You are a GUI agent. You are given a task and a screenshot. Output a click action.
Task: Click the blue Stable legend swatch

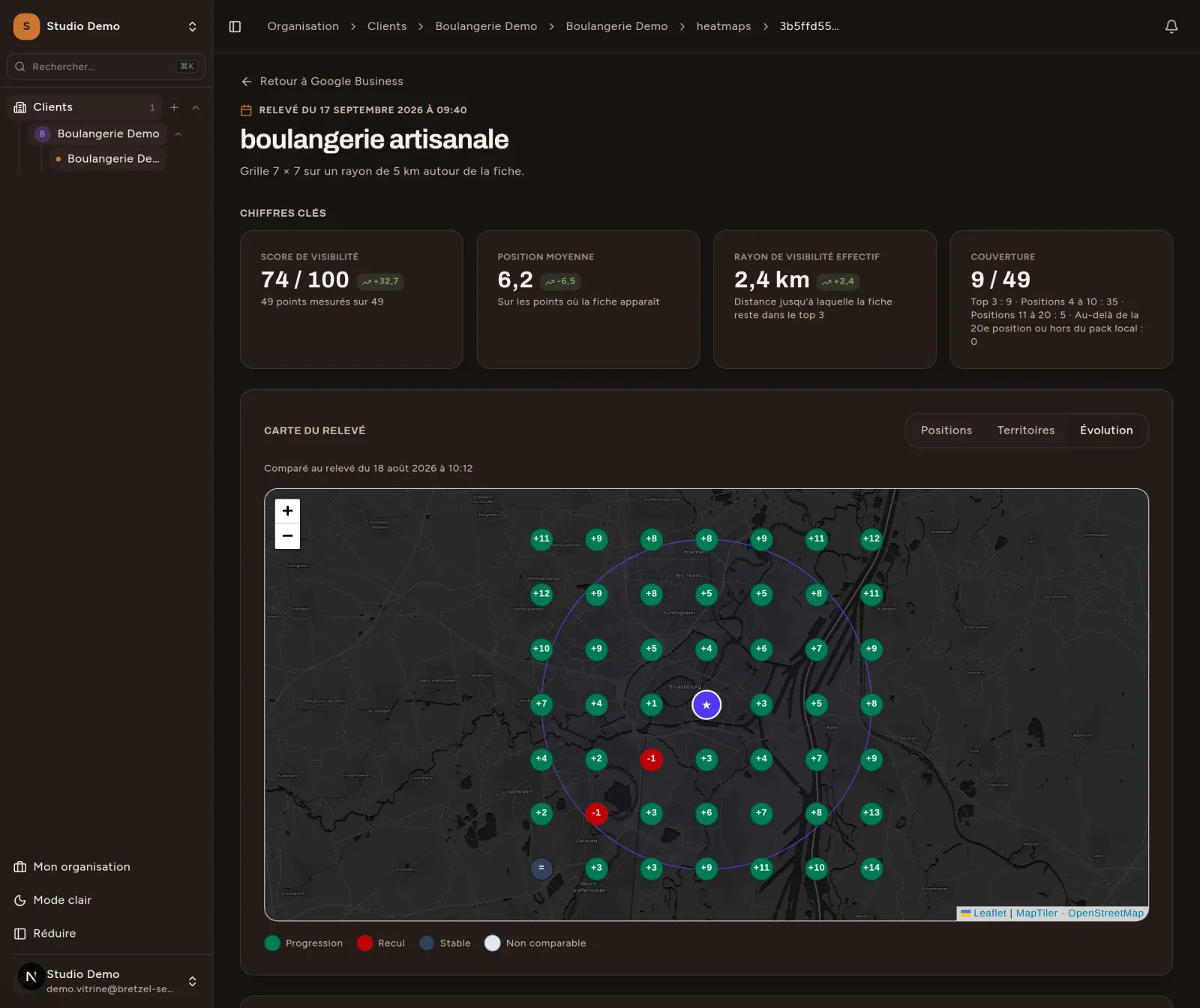[x=427, y=943]
